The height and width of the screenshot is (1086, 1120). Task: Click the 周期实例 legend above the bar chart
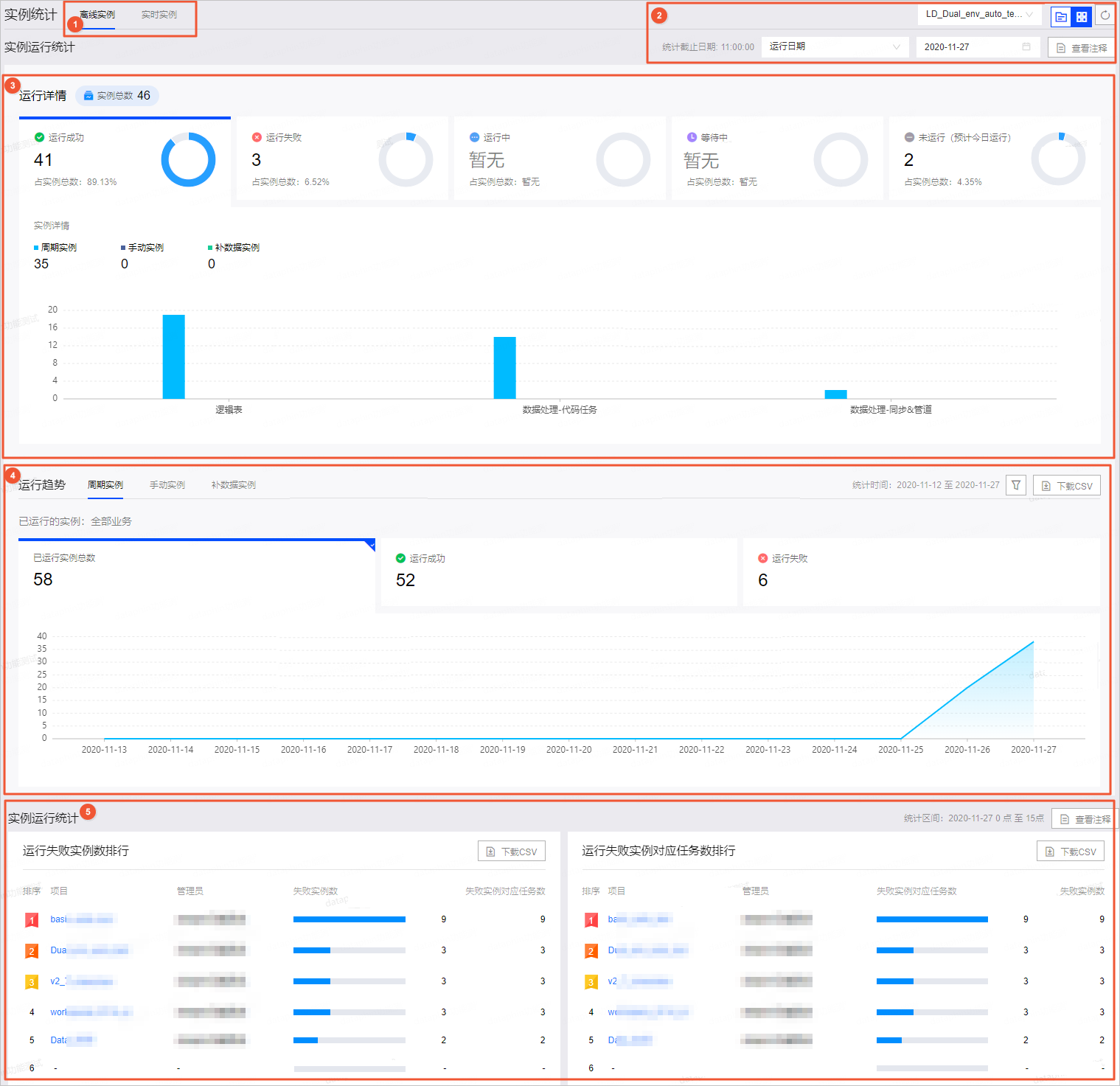pyautogui.click(x=55, y=248)
